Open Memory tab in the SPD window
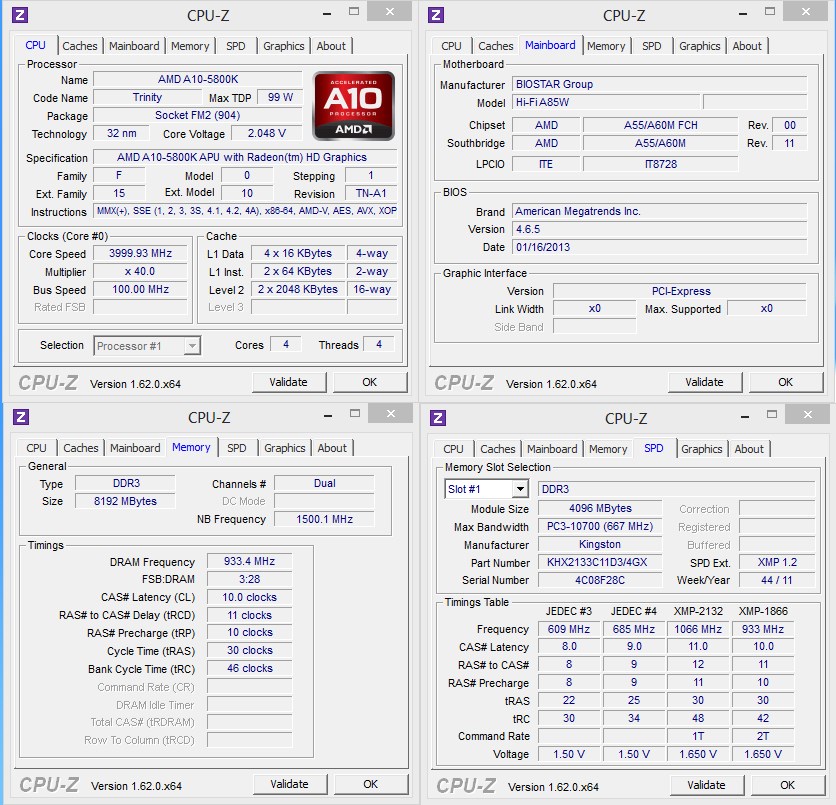This screenshot has width=836, height=805. [608, 449]
